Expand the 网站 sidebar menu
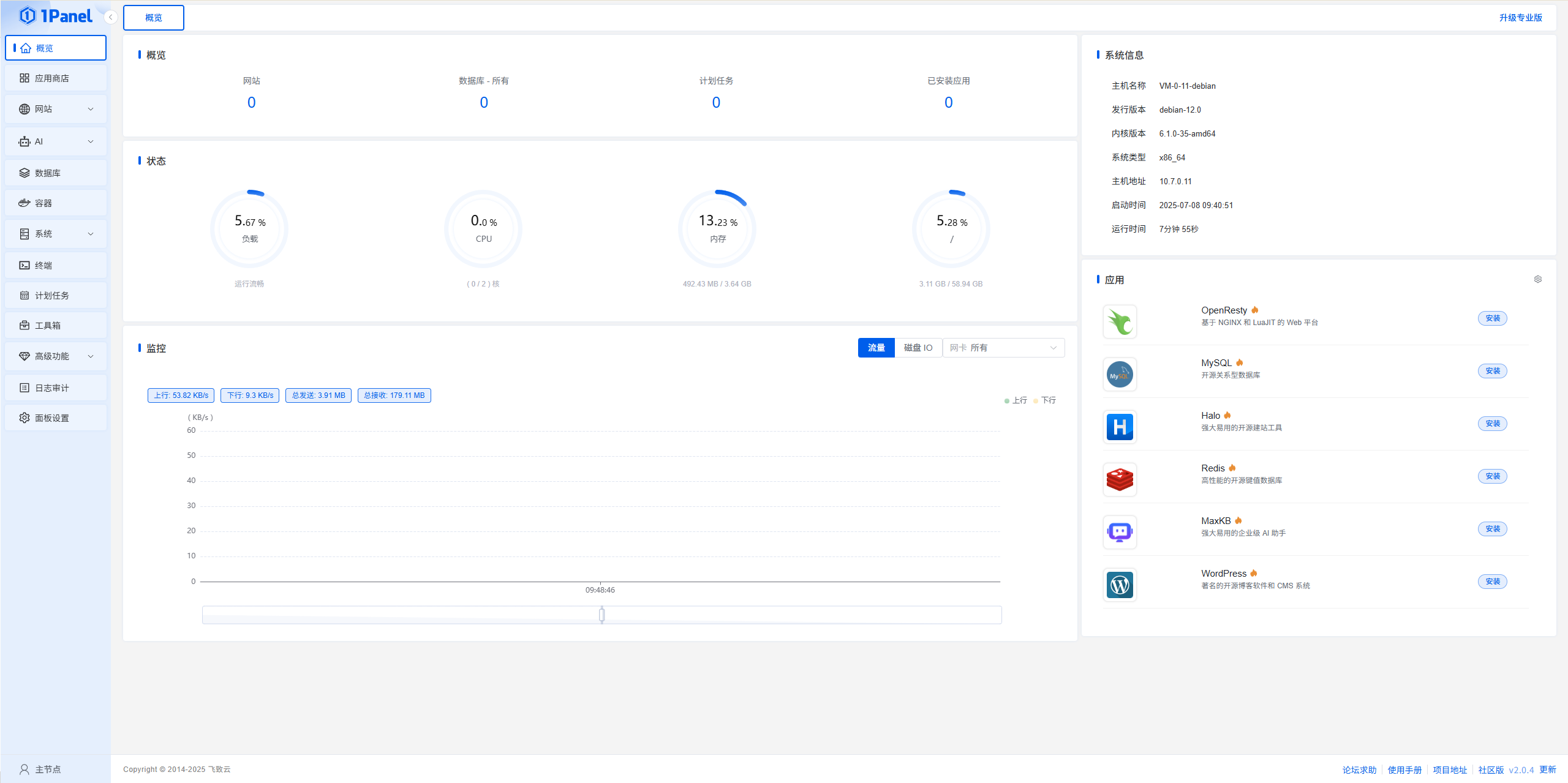Screen dimensions: 1568x783 (x=55, y=109)
